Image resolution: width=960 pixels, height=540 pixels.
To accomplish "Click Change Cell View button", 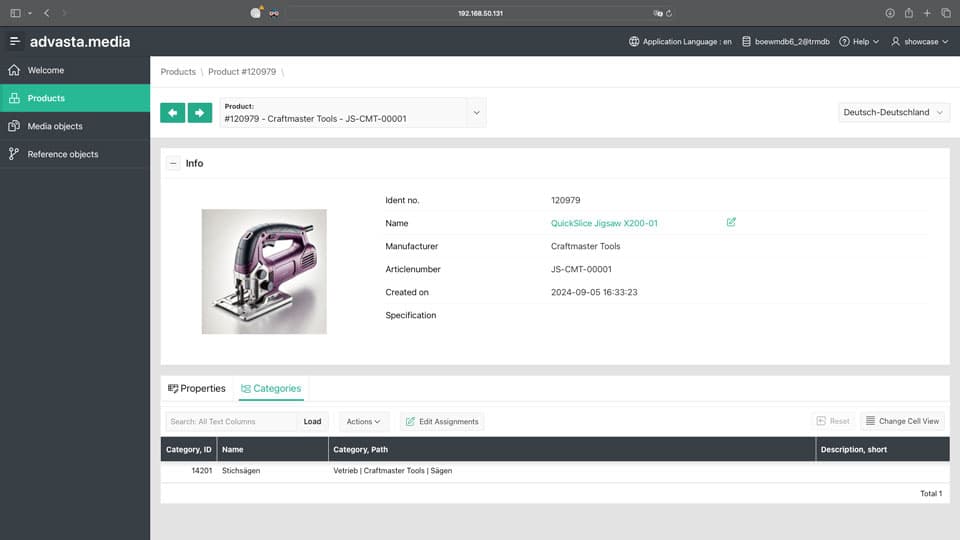I will click(902, 421).
